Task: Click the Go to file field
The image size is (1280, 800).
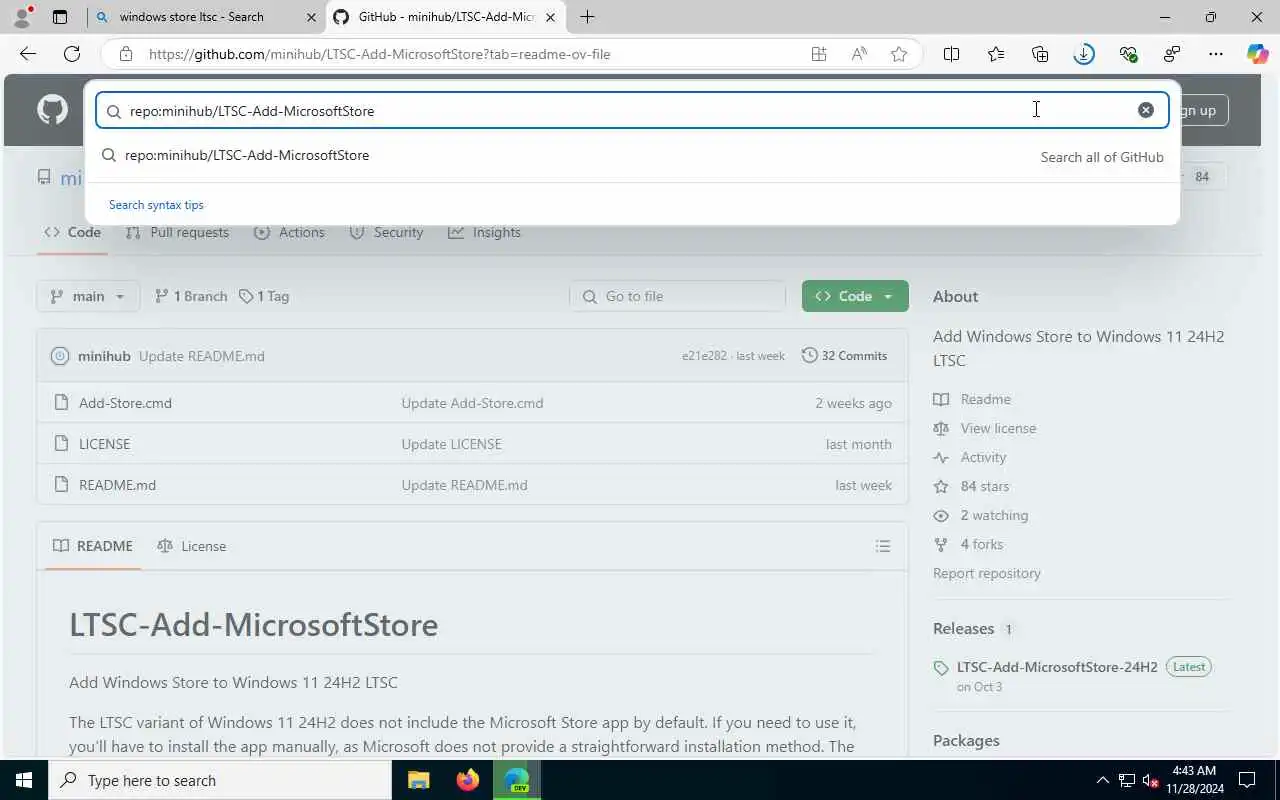Action: tap(678, 296)
